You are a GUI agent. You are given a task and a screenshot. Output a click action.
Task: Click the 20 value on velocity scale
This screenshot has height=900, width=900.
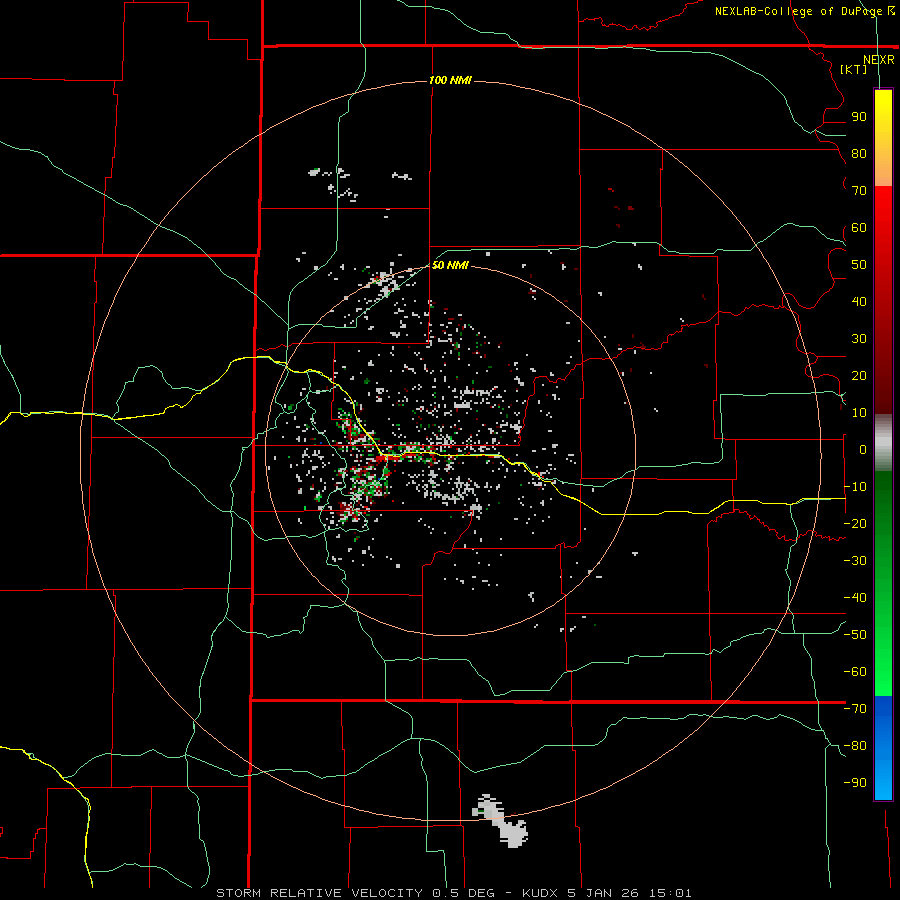pyautogui.click(x=859, y=376)
